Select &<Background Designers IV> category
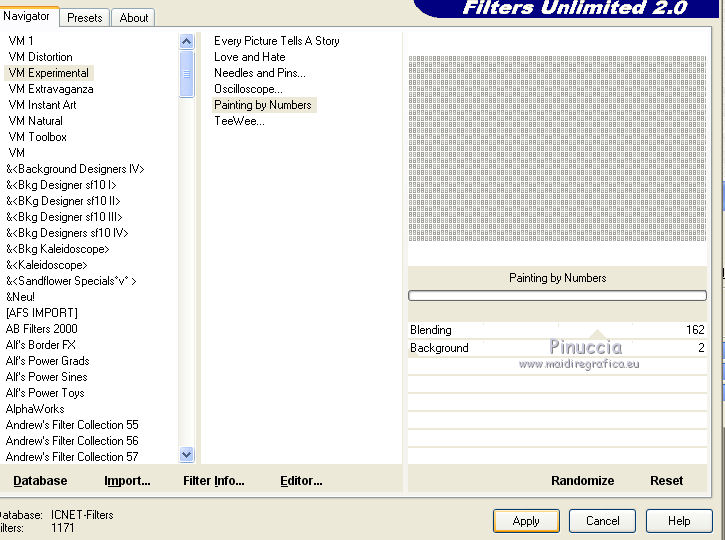 point(75,169)
